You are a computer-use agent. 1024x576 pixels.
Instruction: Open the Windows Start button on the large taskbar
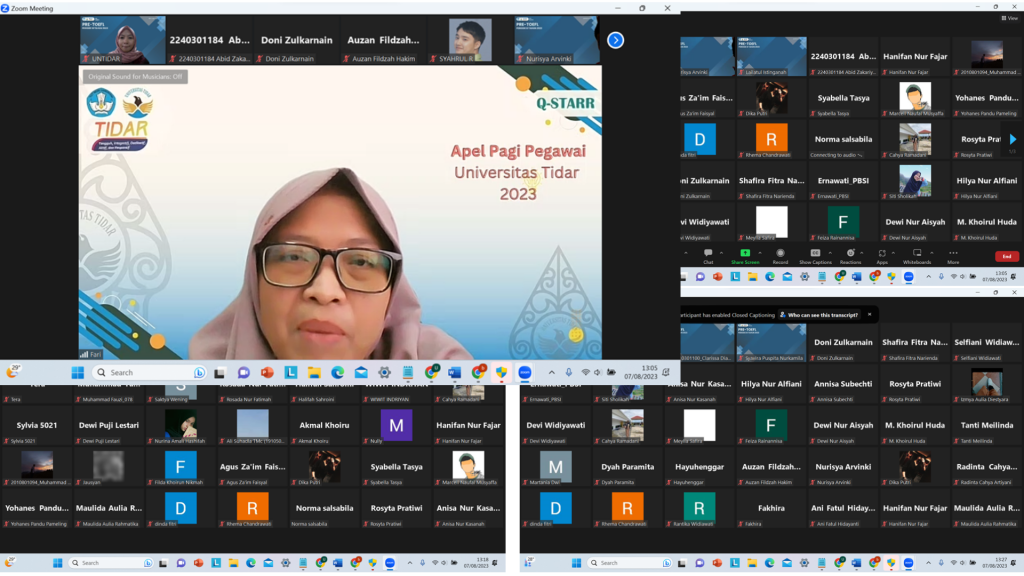(78, 372)
